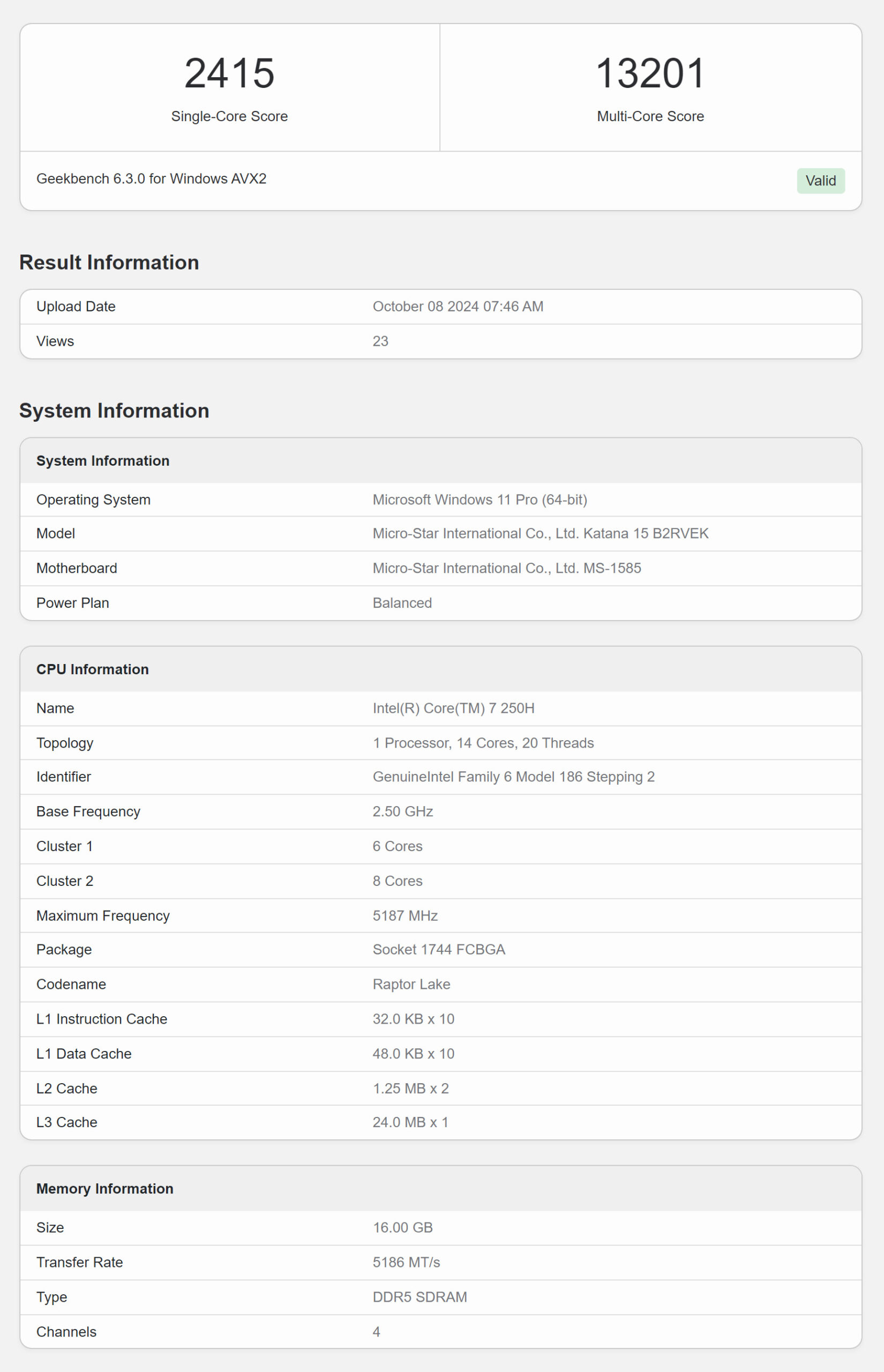
Task: Select L1 instruction cache 32.0 KB x 10
Action: click(413, 1019)
